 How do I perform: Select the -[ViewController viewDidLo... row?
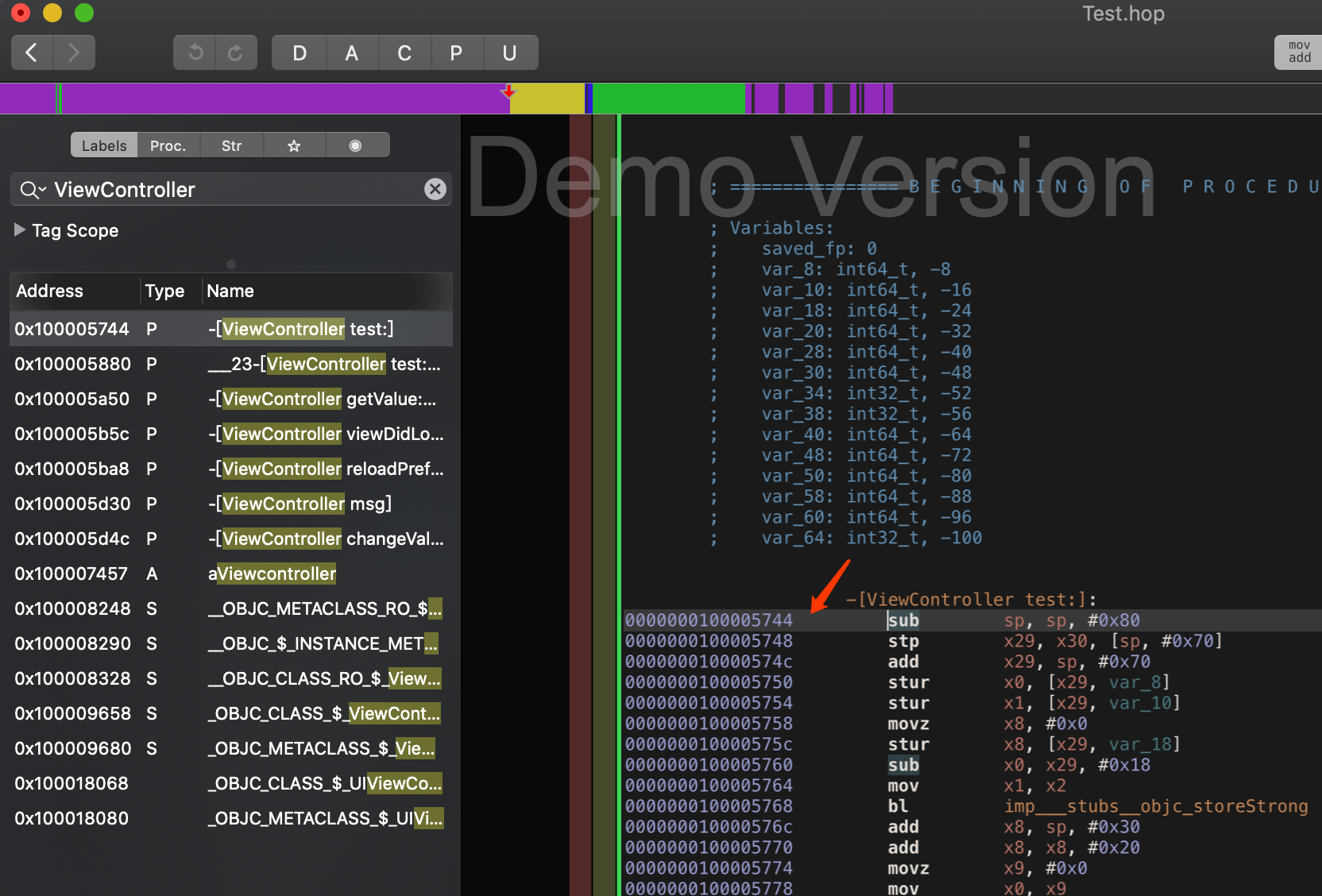(231, 434)
